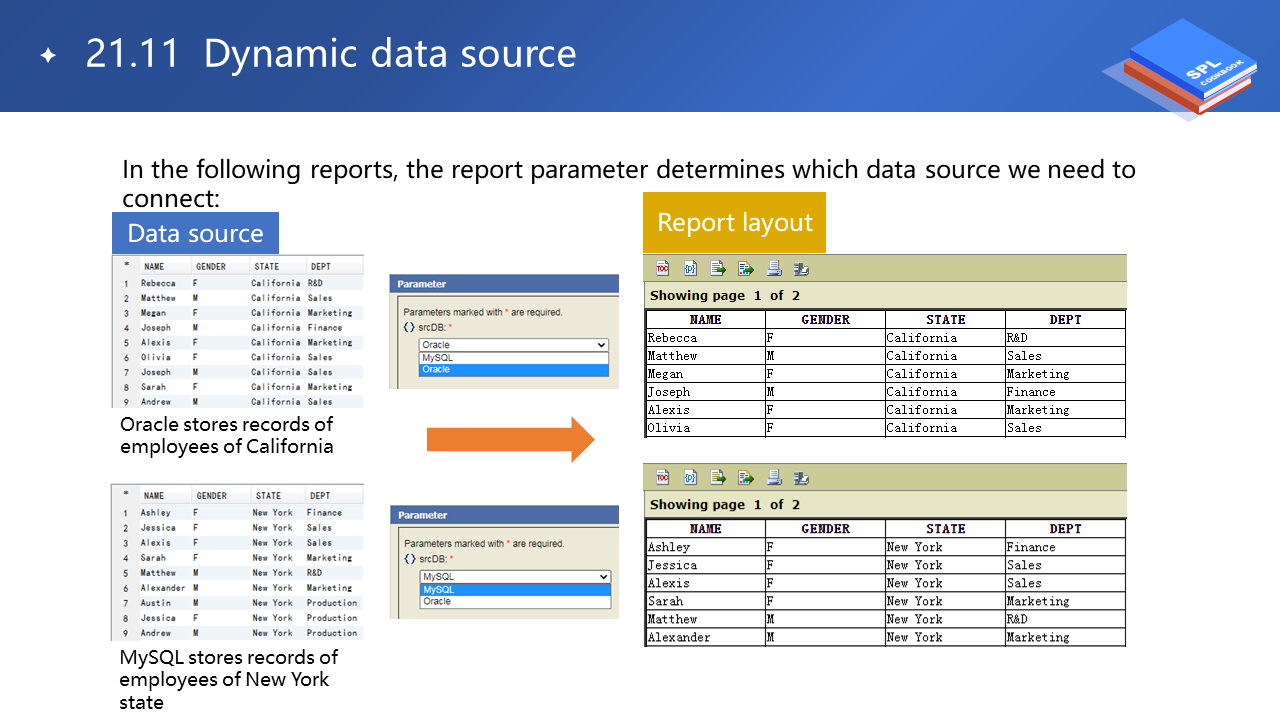This screenshot has height=720, width=1280.
Task: Print the California report using printer icon
Action: 774,268
